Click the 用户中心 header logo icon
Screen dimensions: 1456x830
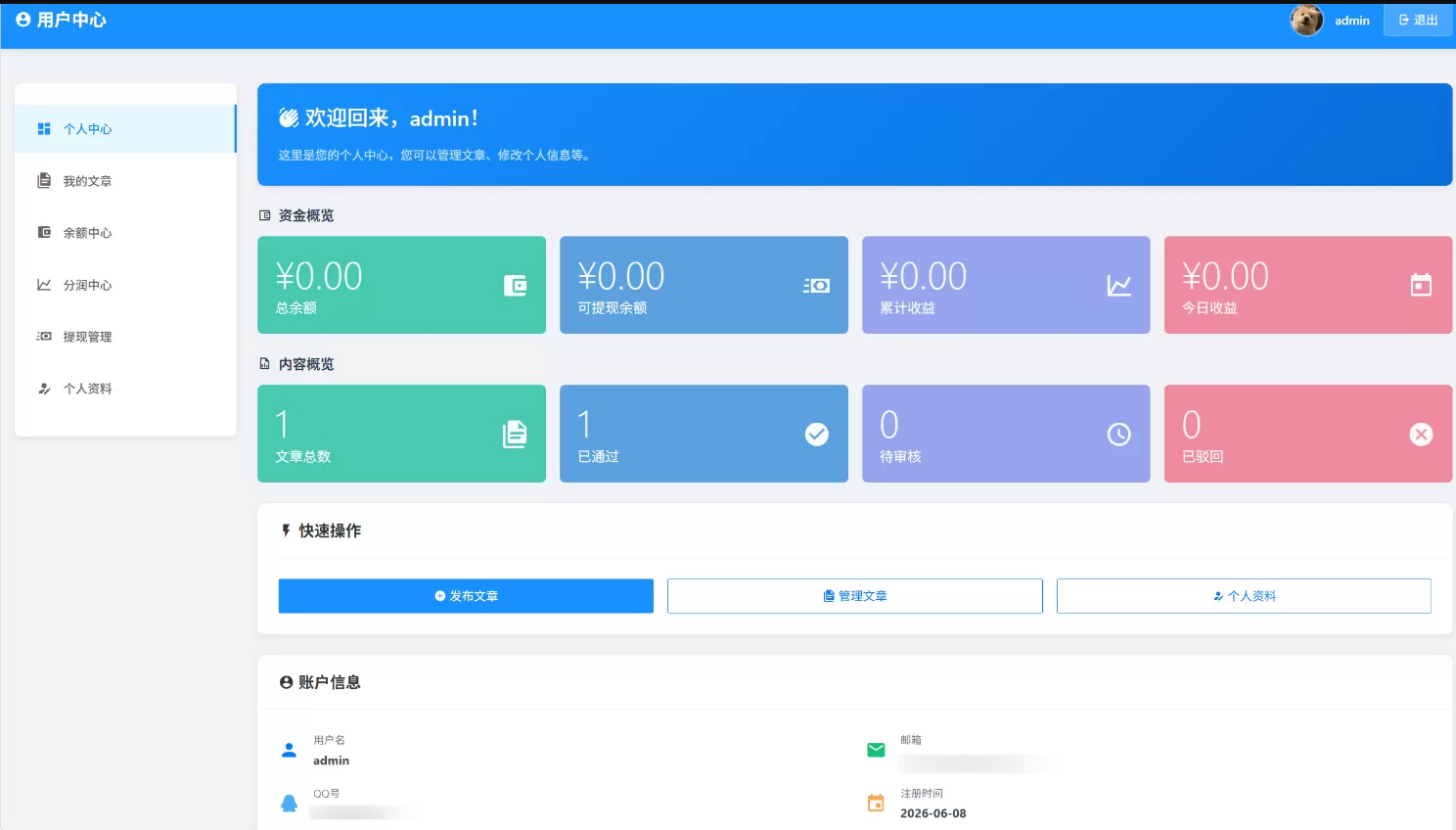[x=23, y=20]
